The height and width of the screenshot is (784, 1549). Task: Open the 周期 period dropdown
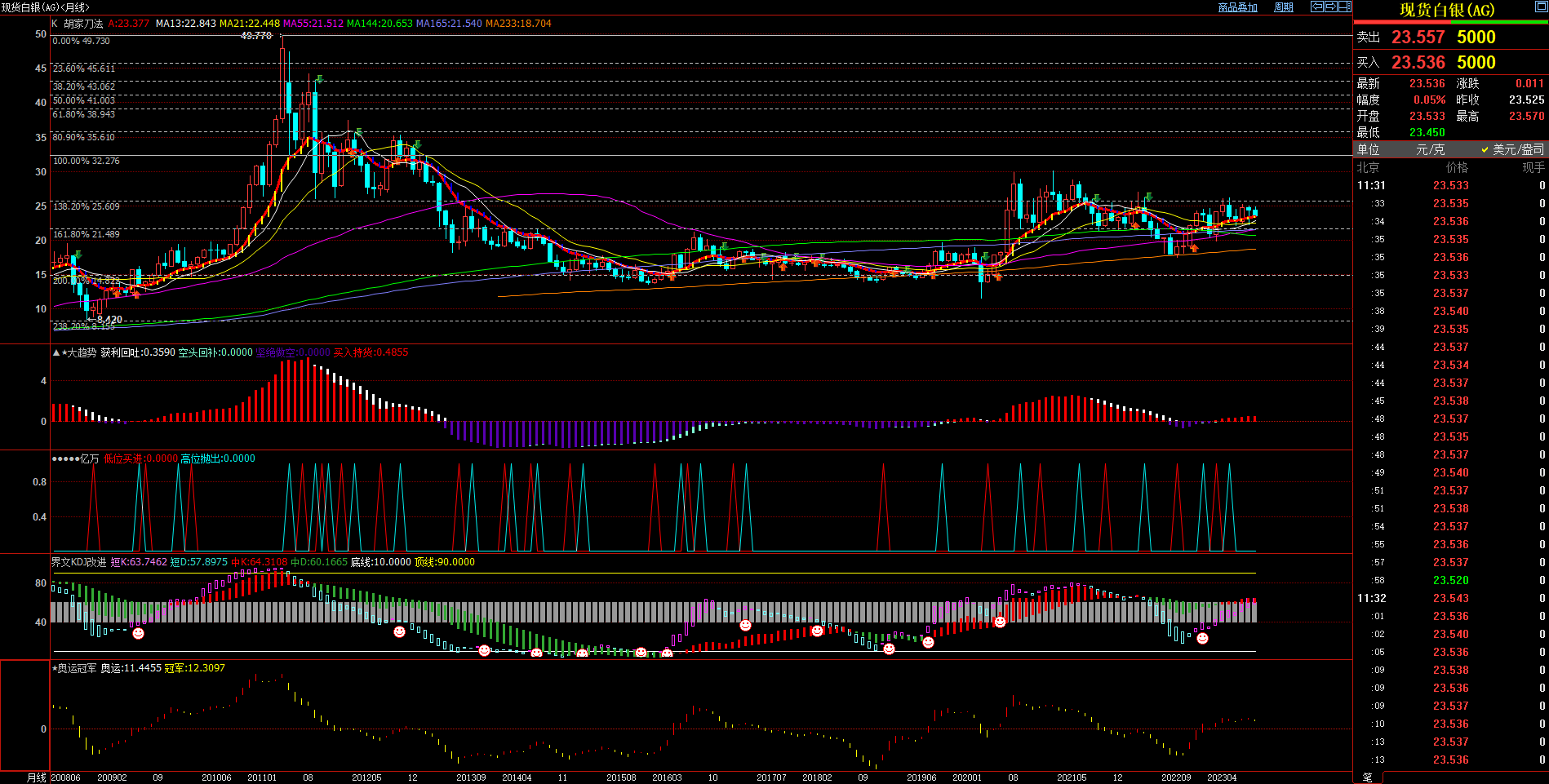click(x=1284, y=7)
